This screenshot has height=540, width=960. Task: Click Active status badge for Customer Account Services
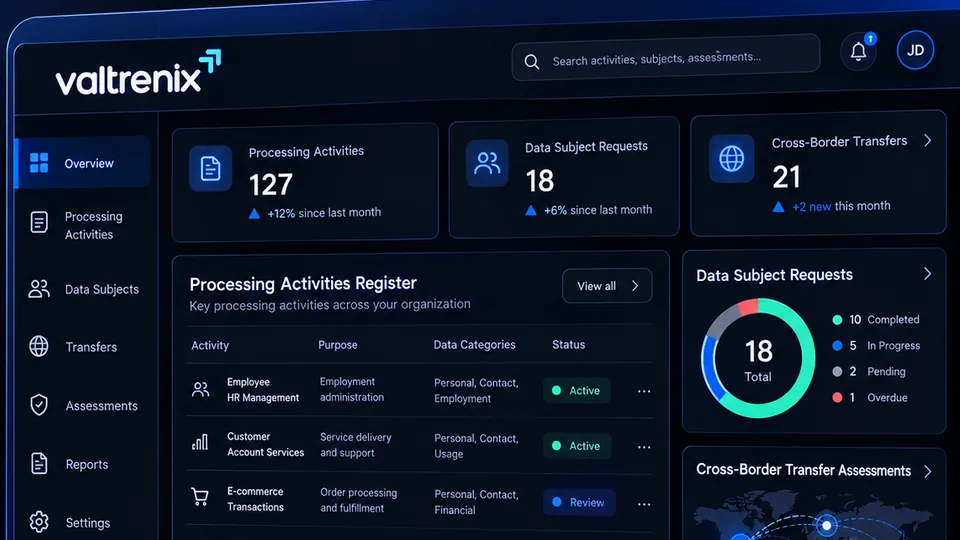point(577,446)
